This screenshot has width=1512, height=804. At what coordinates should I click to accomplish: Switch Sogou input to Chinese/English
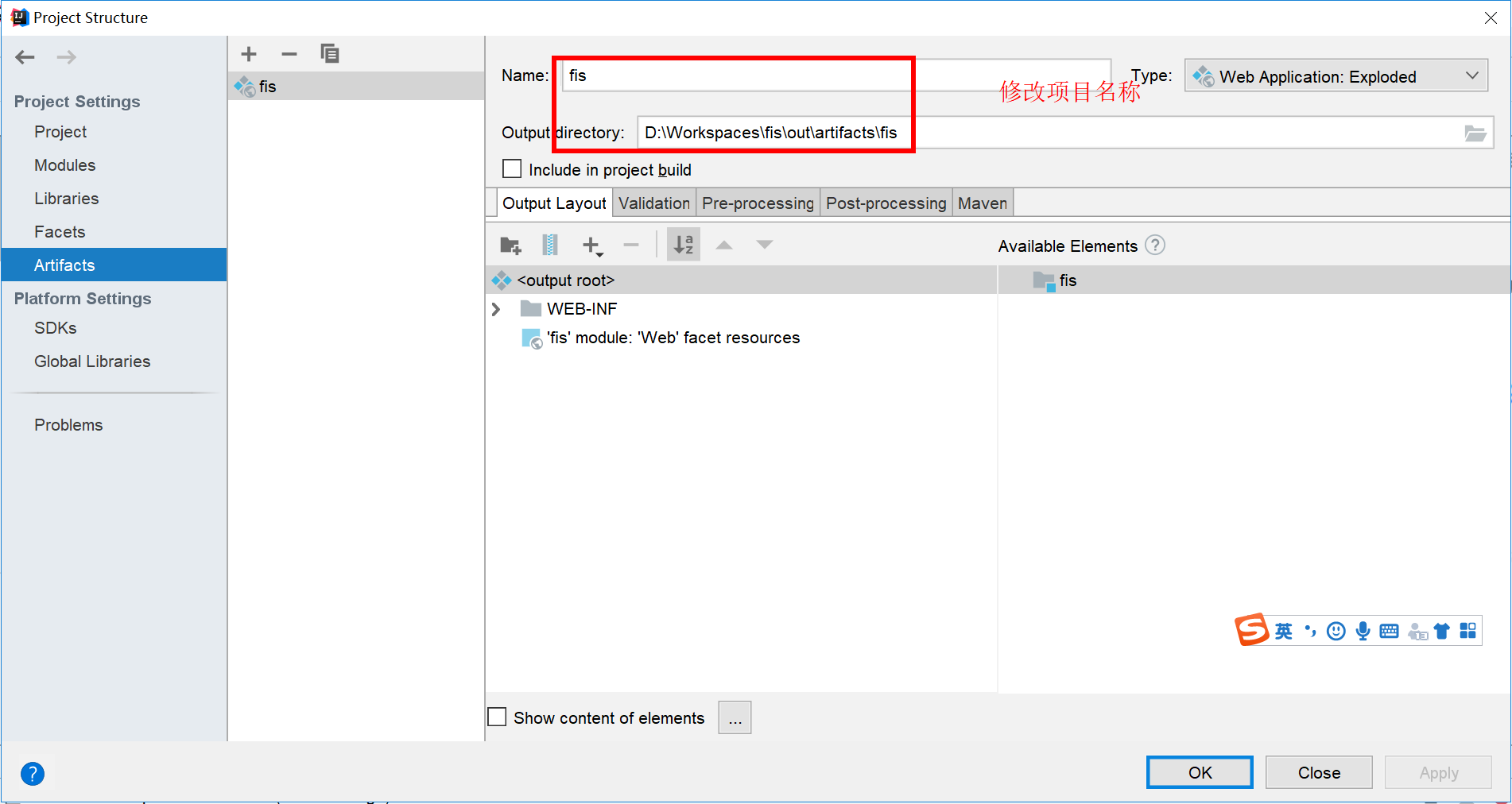(1283, 631)
